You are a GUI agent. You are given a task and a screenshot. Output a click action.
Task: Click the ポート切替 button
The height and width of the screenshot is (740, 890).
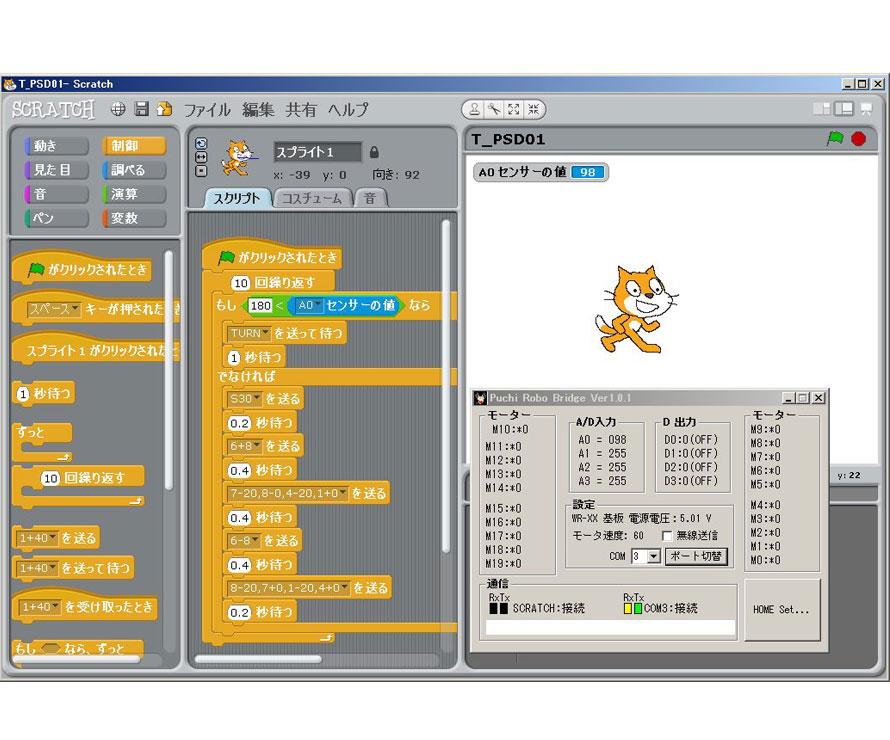pyautogui.click(x=696, y=557)
